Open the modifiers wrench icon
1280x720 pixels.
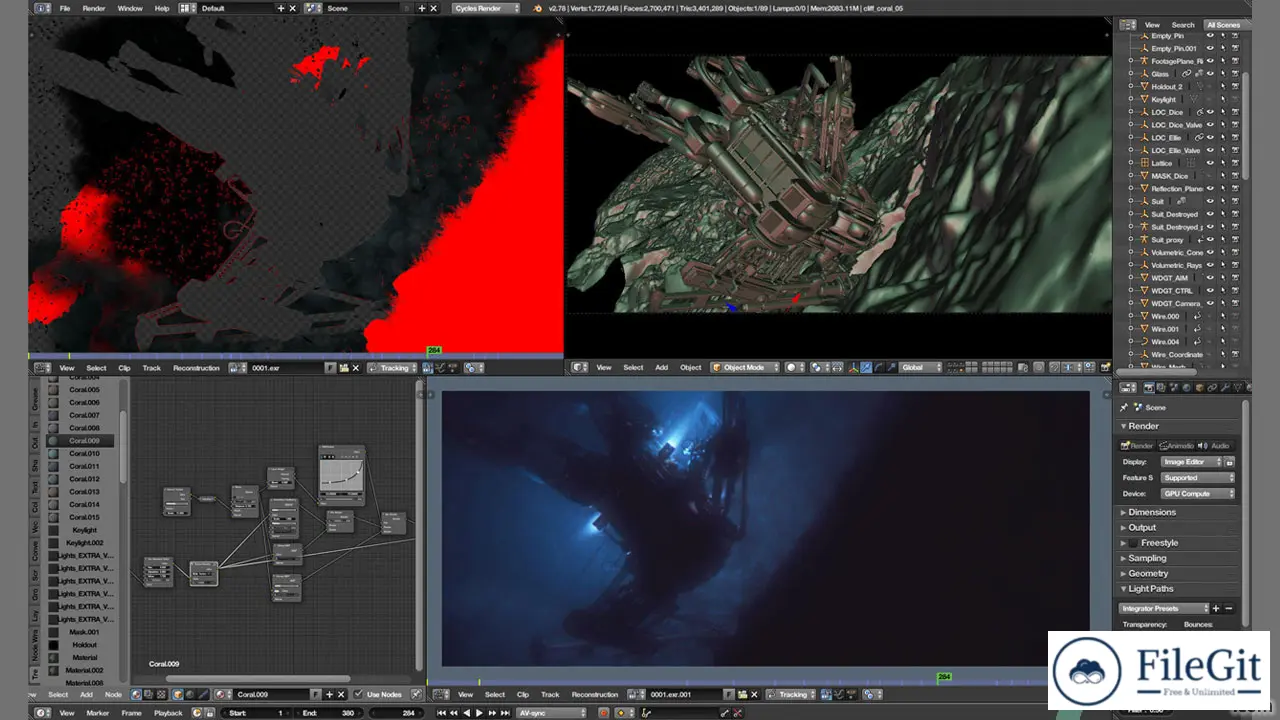tap(1225, 388)
